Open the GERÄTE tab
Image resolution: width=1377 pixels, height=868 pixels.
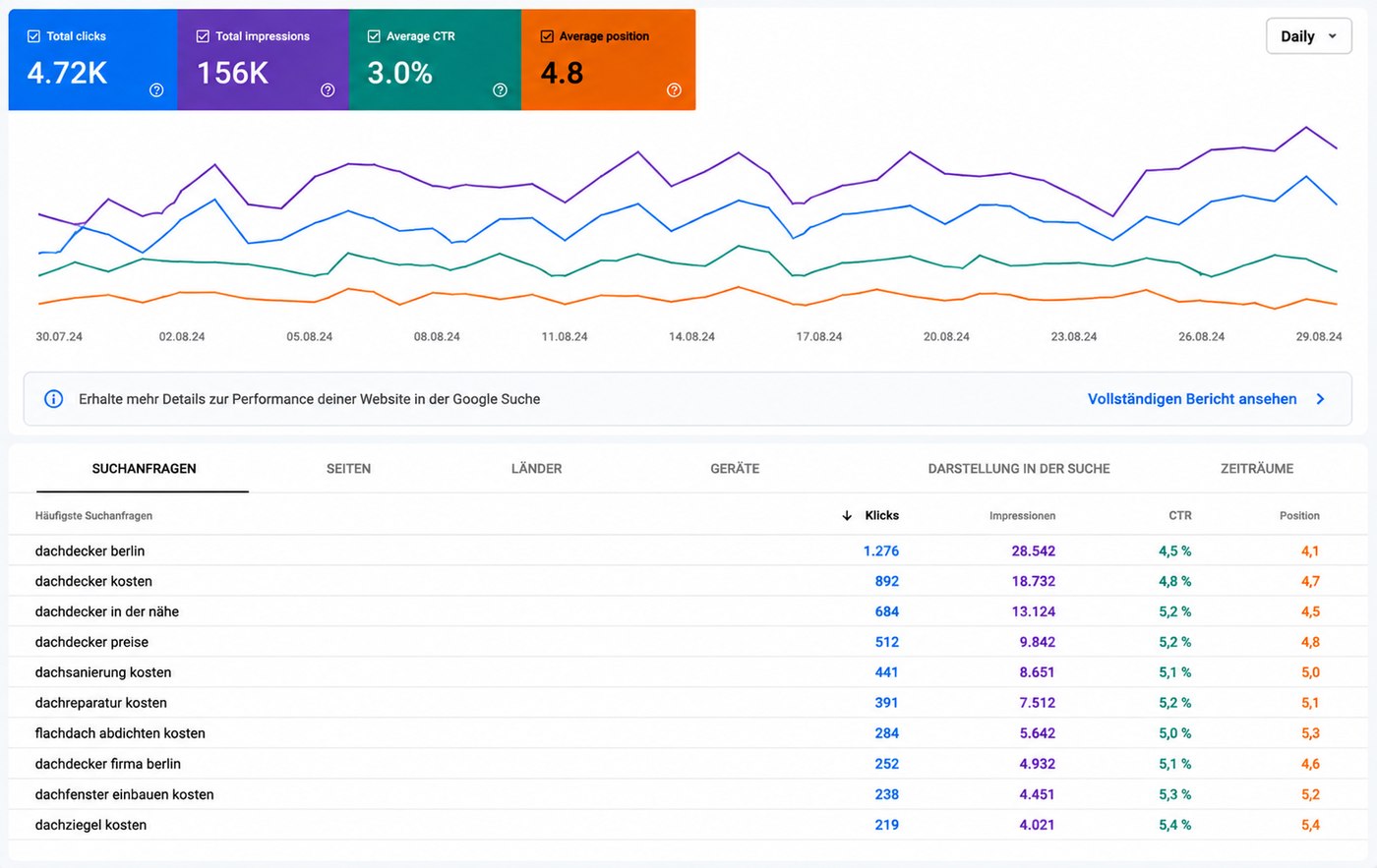[x=735, y=469]
